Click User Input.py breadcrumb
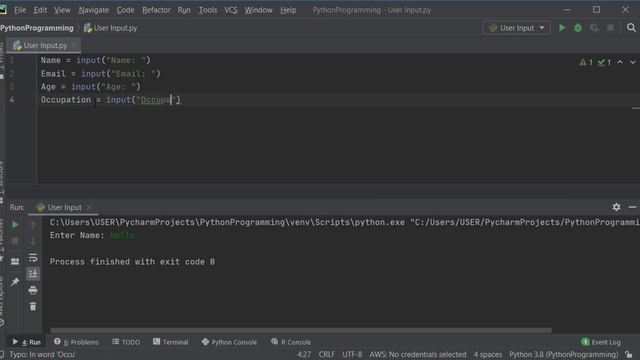The width and height of the screenshot is (640, 360). pyautogui.click(x=111, y=28)
